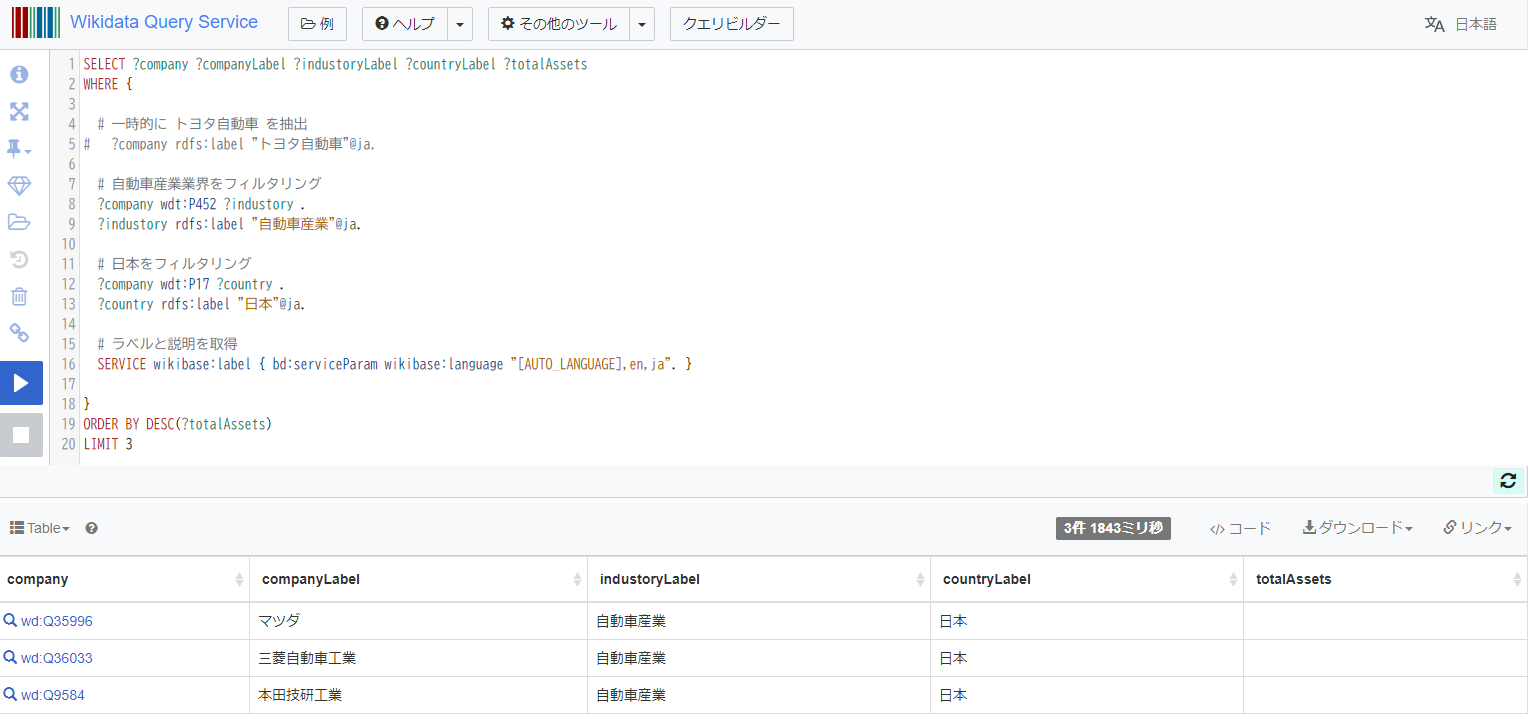Expand the リンク dropdown
Image resolution: width=1528 pixels, height=720 pixels.
coord(1477,528)
